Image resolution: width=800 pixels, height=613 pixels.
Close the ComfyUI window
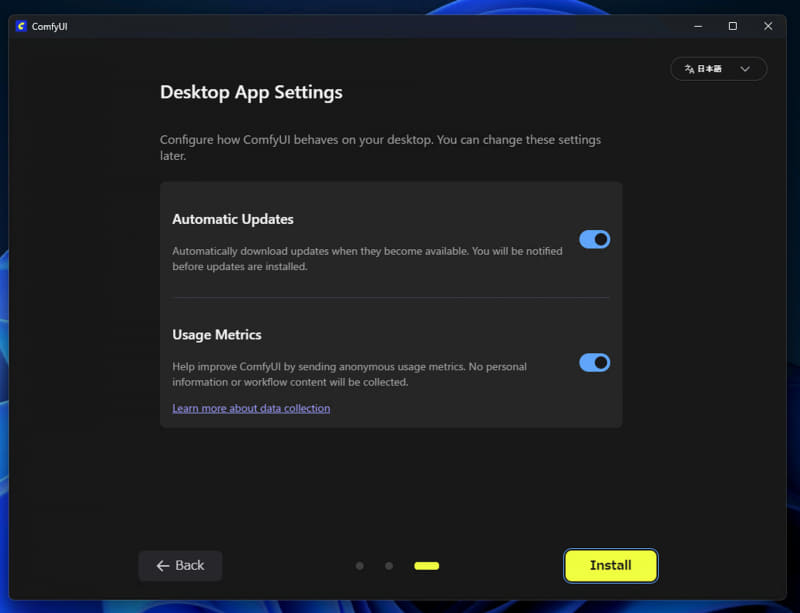tap(768, 26)
